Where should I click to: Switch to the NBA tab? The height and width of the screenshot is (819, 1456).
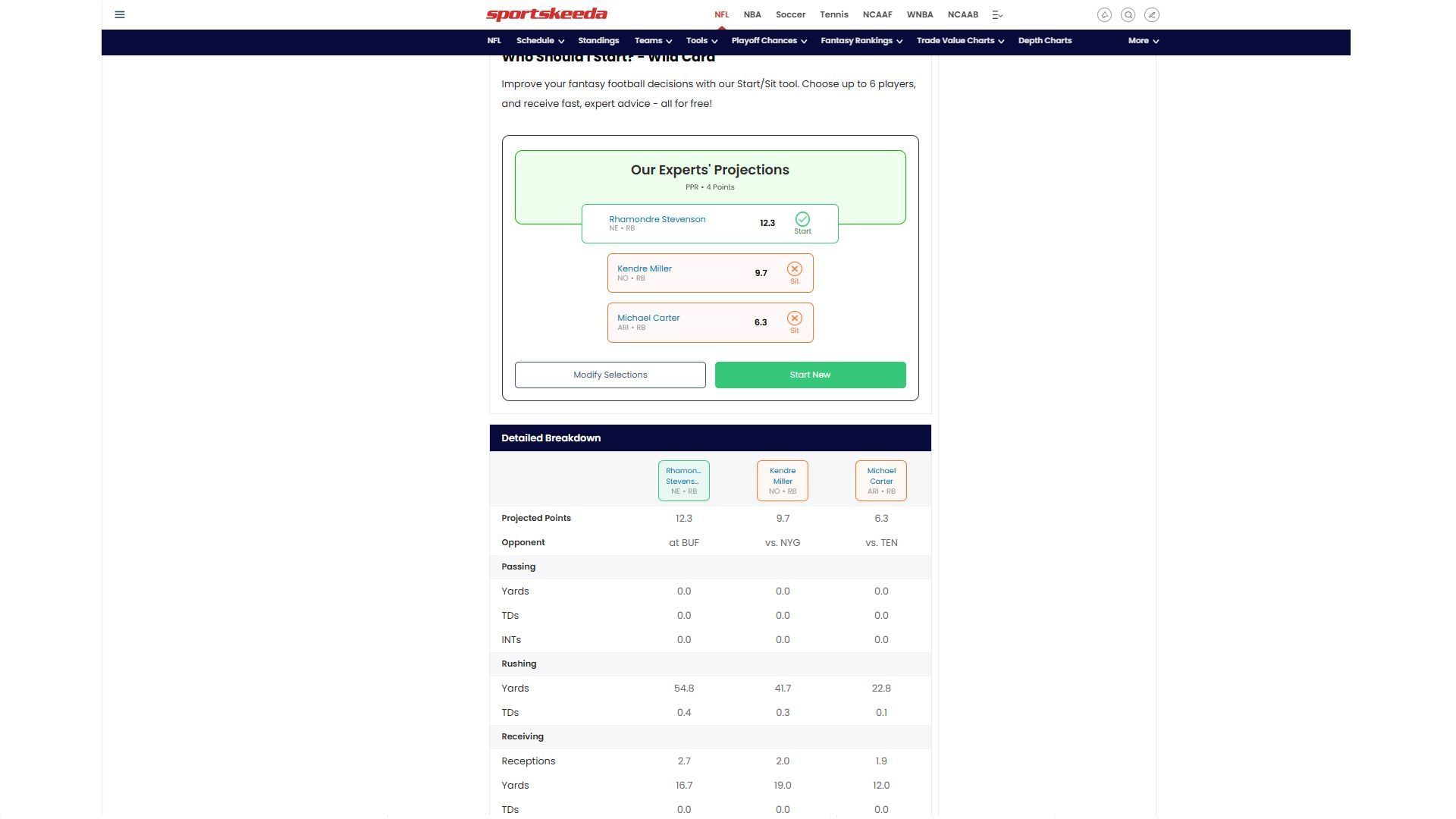pos(752,14)
